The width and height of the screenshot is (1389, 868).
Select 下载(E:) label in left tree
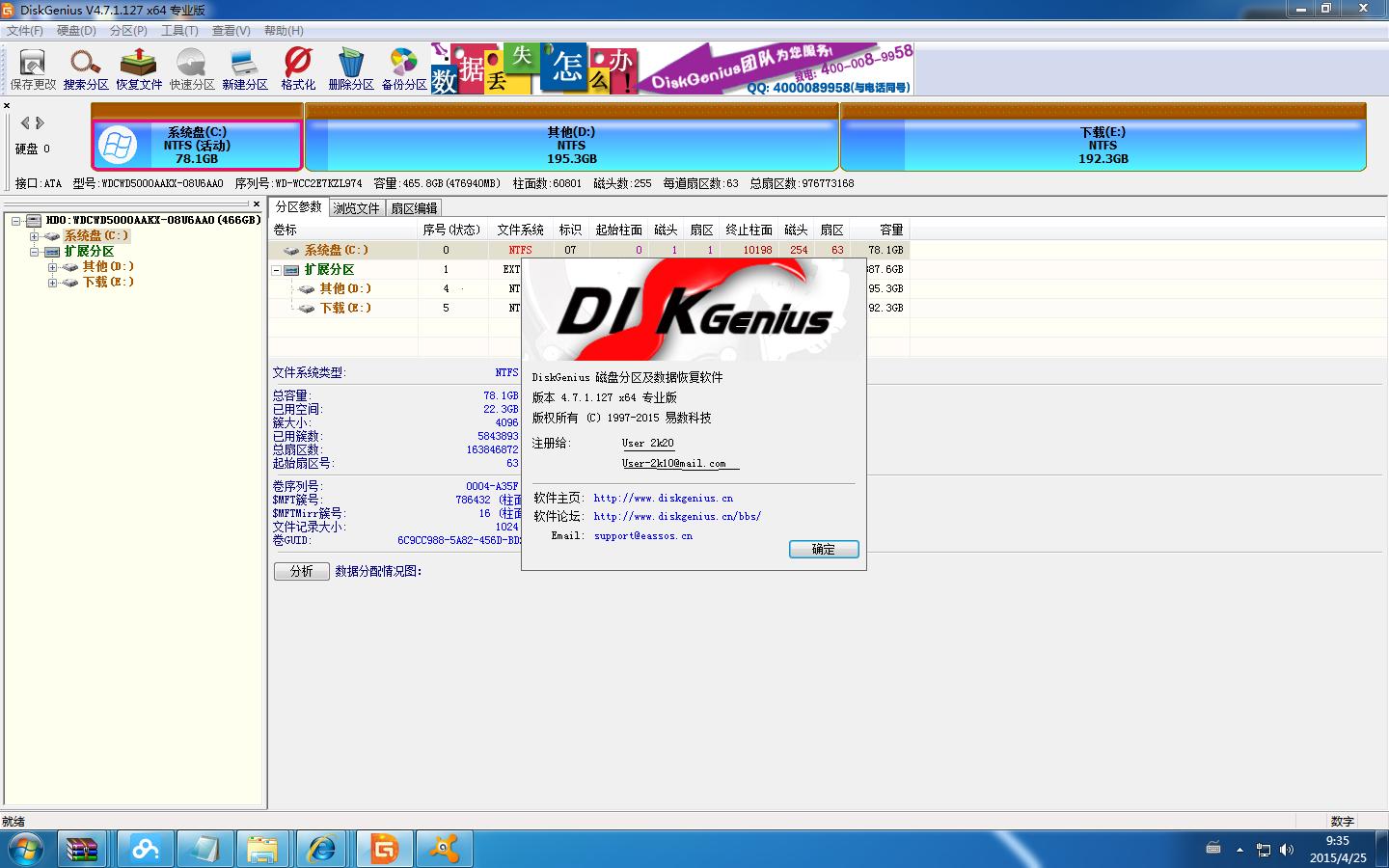coord(108,283)
